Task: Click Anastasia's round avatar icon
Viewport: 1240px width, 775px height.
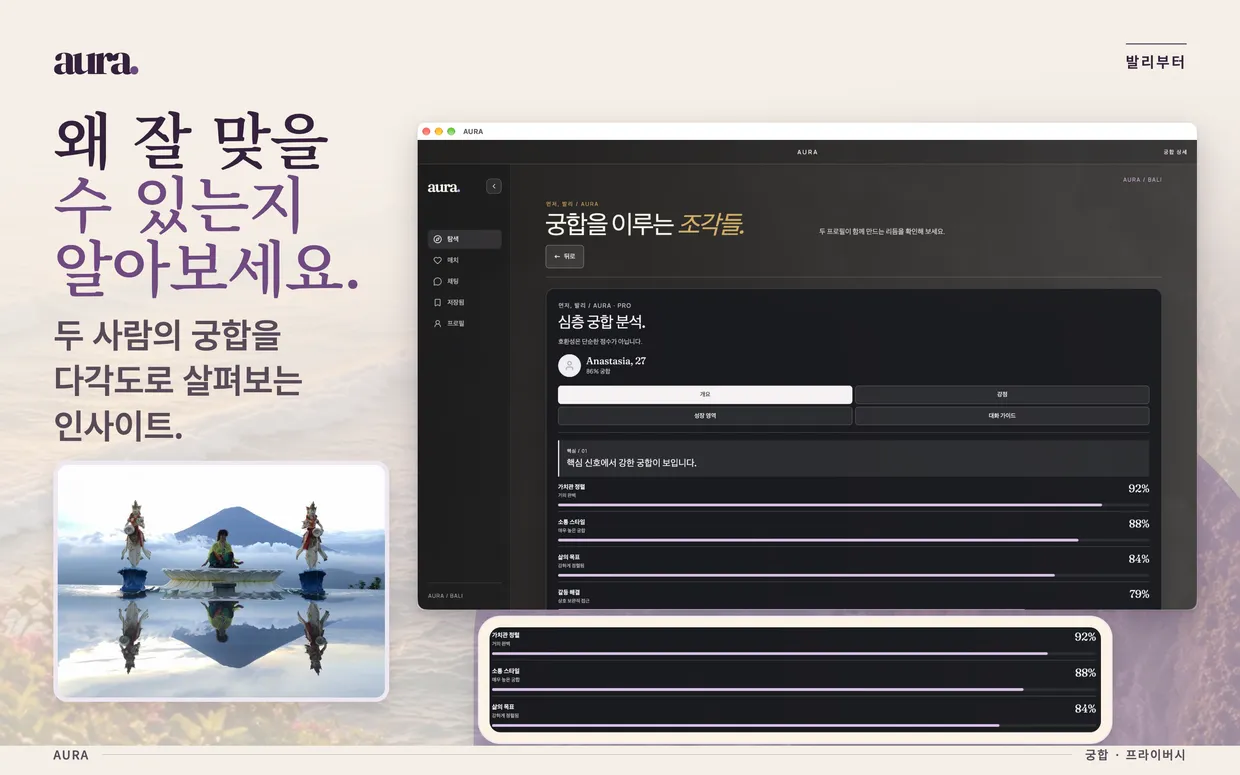Action: click(x=569, y=366)
